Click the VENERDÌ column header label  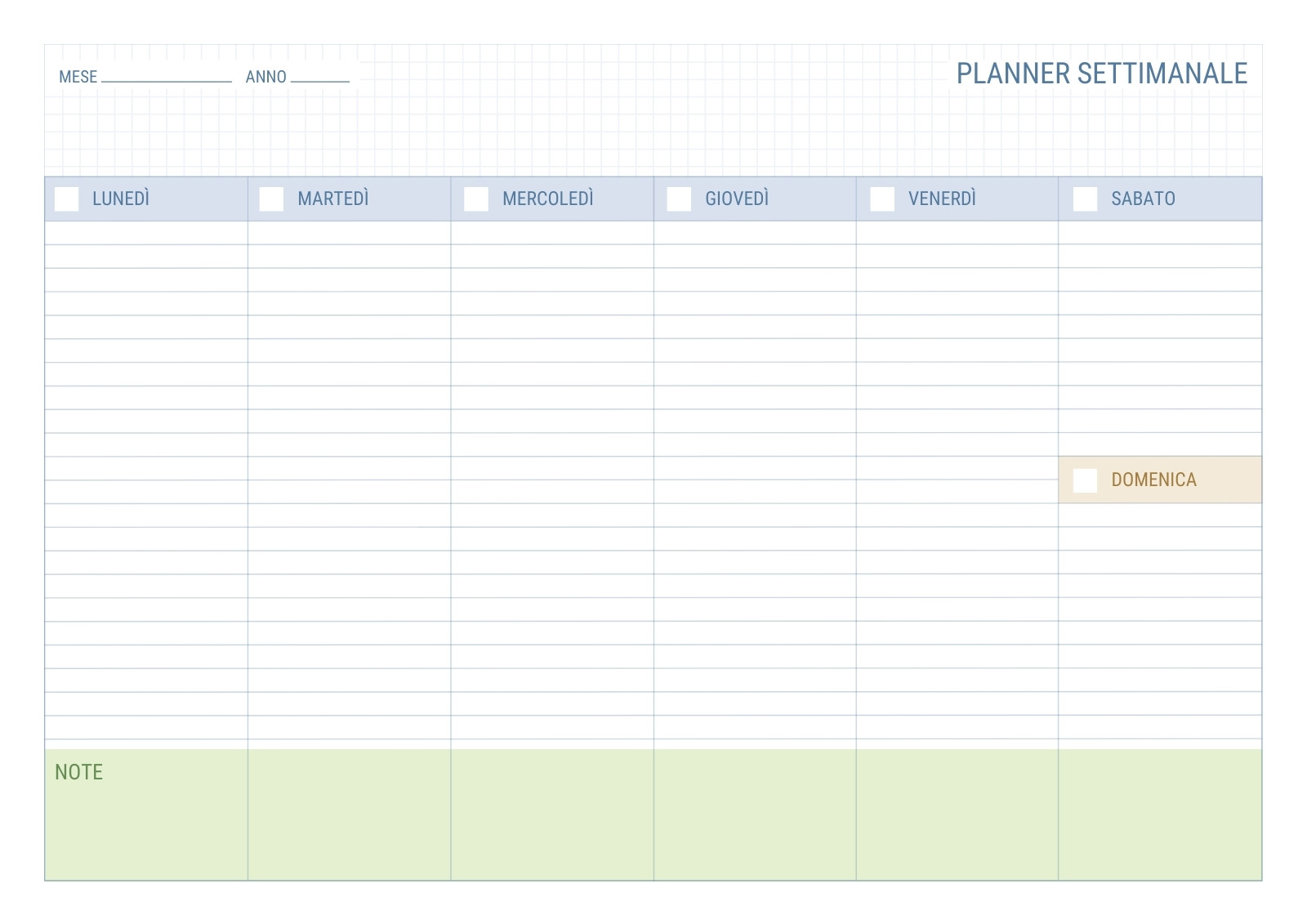pyautogui.click(x=942, y=199)
